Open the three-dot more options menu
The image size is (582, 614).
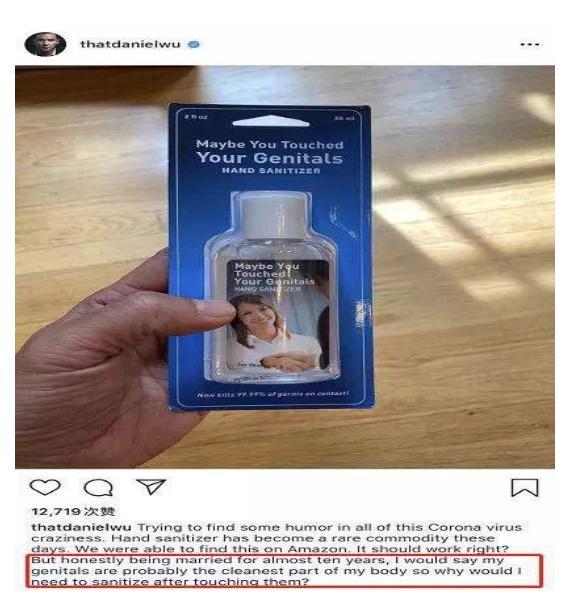point(530,44)
